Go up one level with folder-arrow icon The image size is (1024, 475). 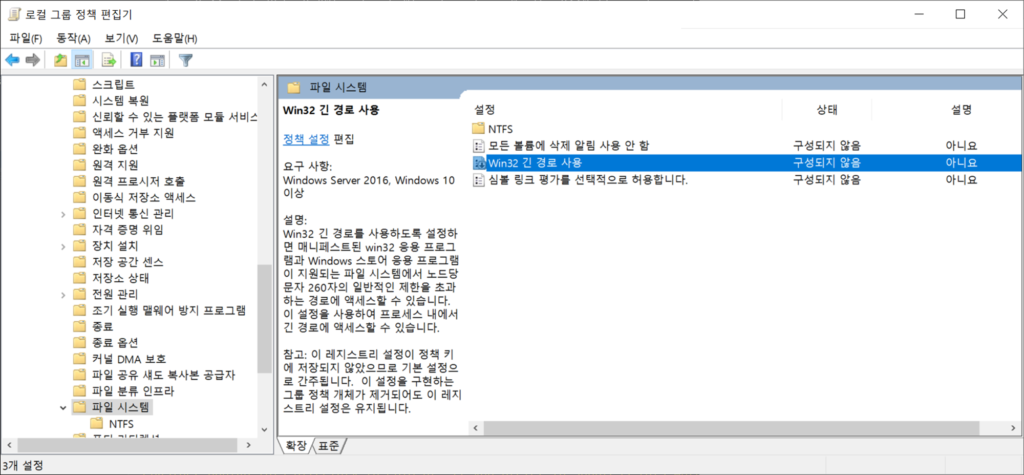coord(61,60)
